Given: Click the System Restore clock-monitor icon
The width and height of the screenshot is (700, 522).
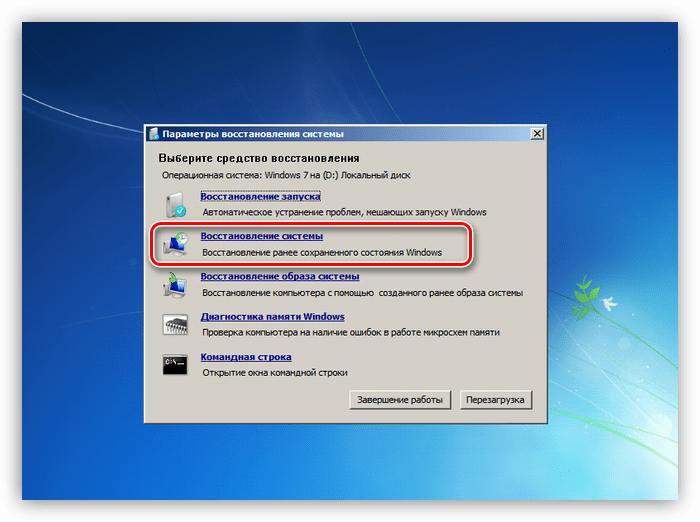Looking at the screenshot, I should (x=175, y=244).
